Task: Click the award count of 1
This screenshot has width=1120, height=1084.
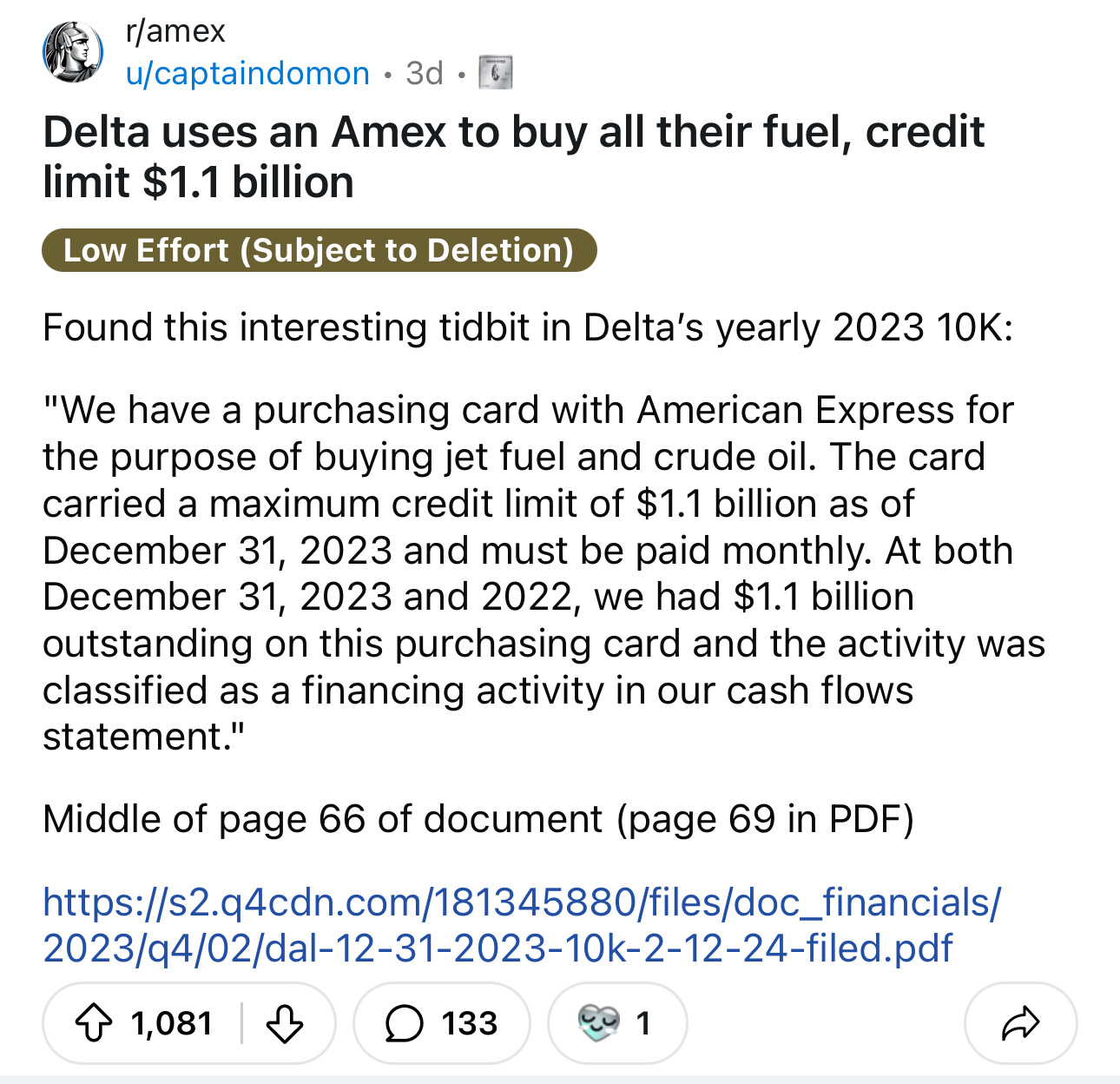Action: 642,1023
